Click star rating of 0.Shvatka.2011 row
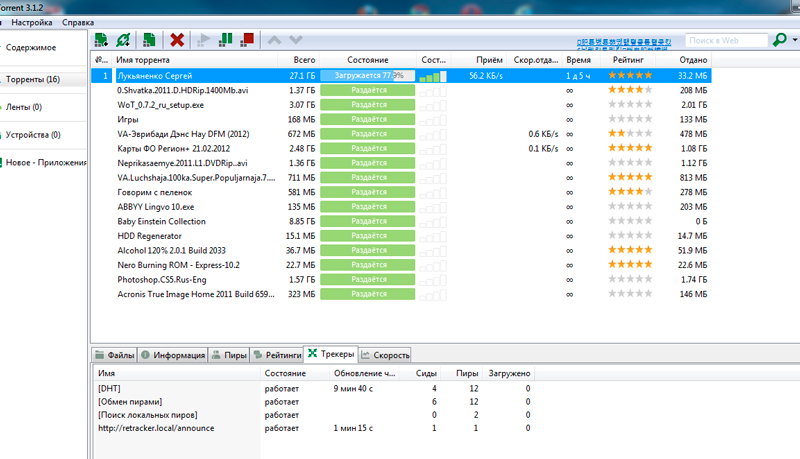Image resolution: width=800 pixels, height=459 pixels. [x=630, y=90]
